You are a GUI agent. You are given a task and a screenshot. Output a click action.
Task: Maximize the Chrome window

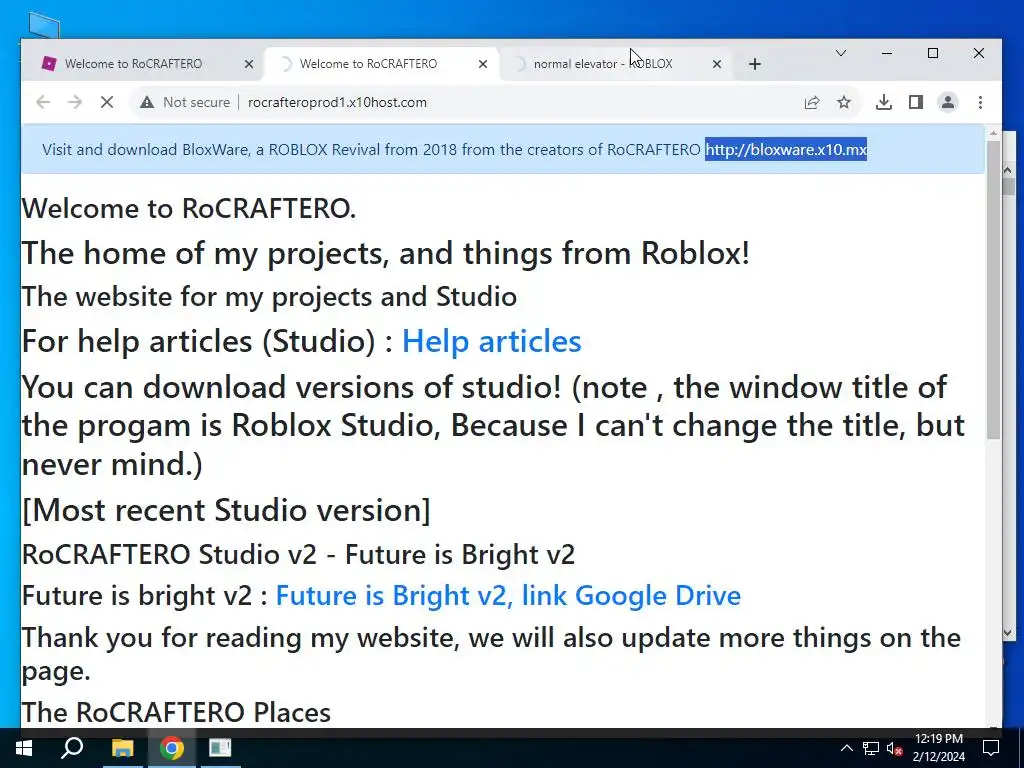(x=933, y=54)
